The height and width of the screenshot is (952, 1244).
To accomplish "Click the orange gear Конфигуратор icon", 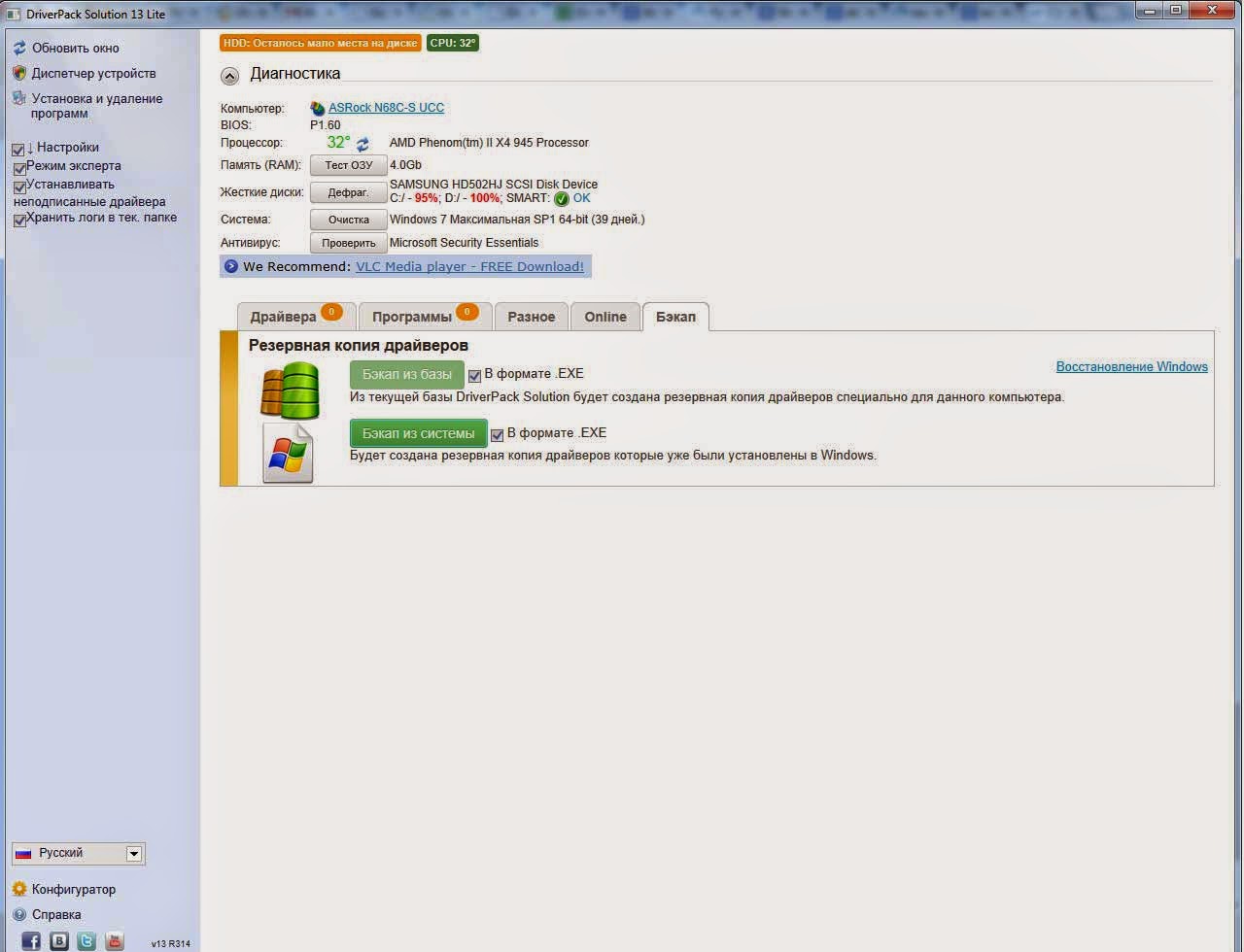I will (x=19, y=889).
